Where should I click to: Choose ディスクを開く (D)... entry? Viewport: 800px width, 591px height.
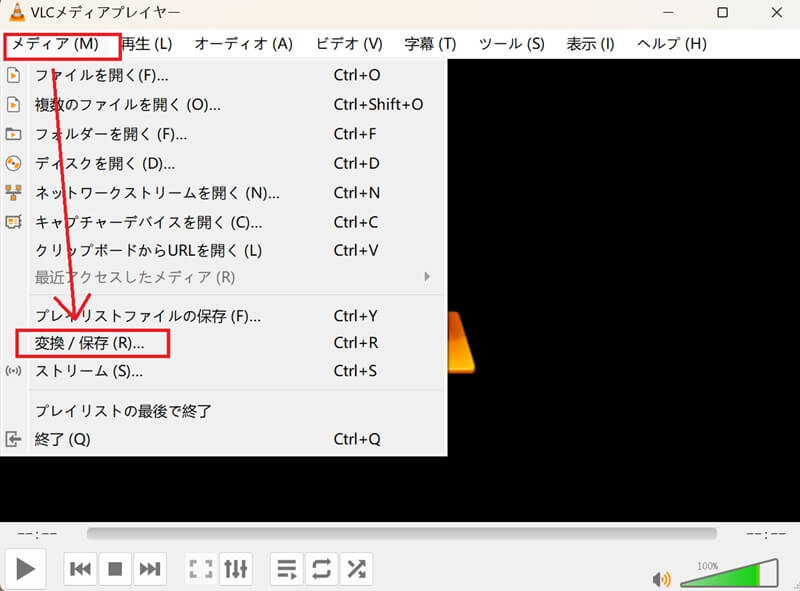tap(223, 164)
